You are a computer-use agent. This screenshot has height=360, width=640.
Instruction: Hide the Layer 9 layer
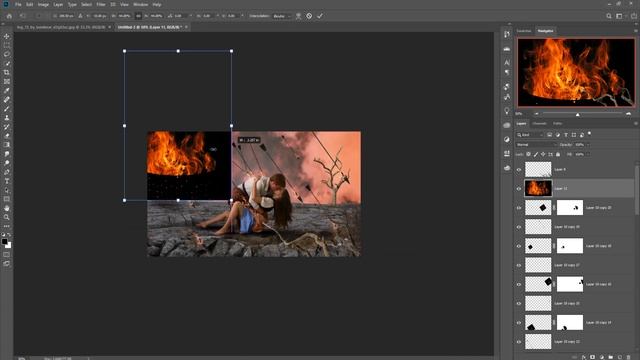(x=519, y=169)
